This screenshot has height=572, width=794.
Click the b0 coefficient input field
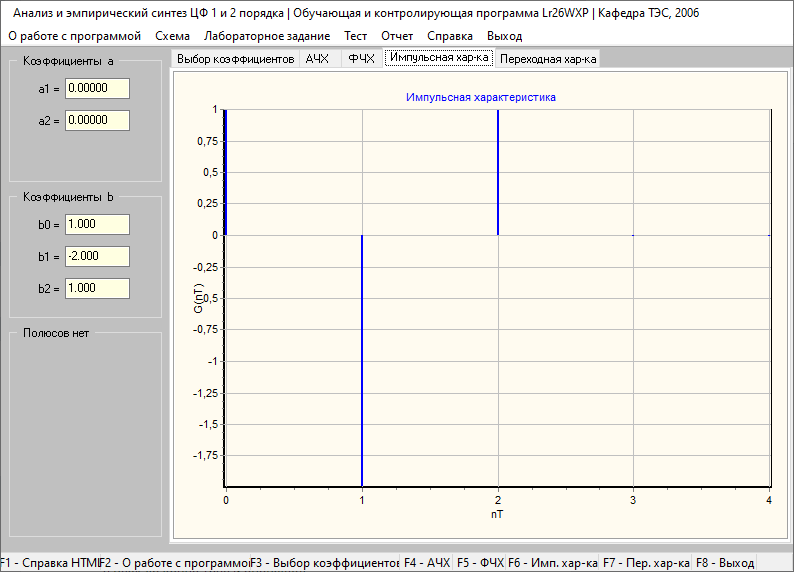[x=97, y=224]
